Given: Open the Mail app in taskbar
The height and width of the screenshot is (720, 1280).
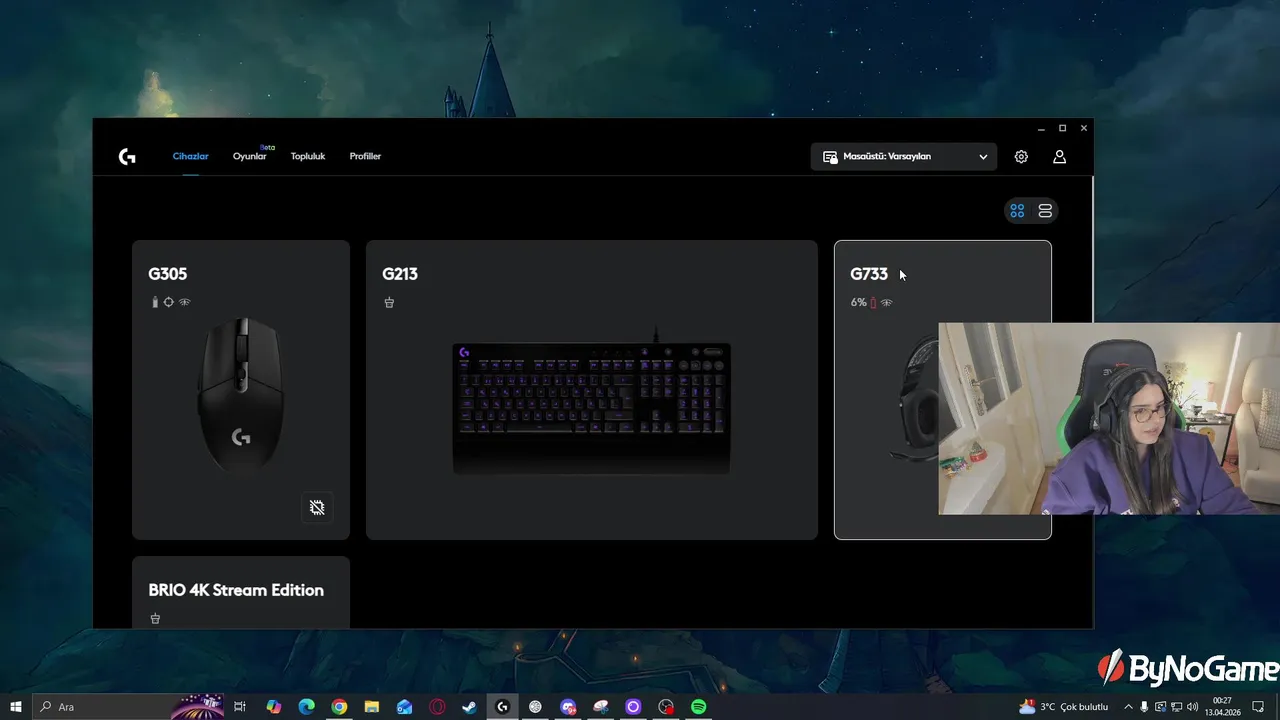Looking at the screenshot, I should click(x=404, y=707).
